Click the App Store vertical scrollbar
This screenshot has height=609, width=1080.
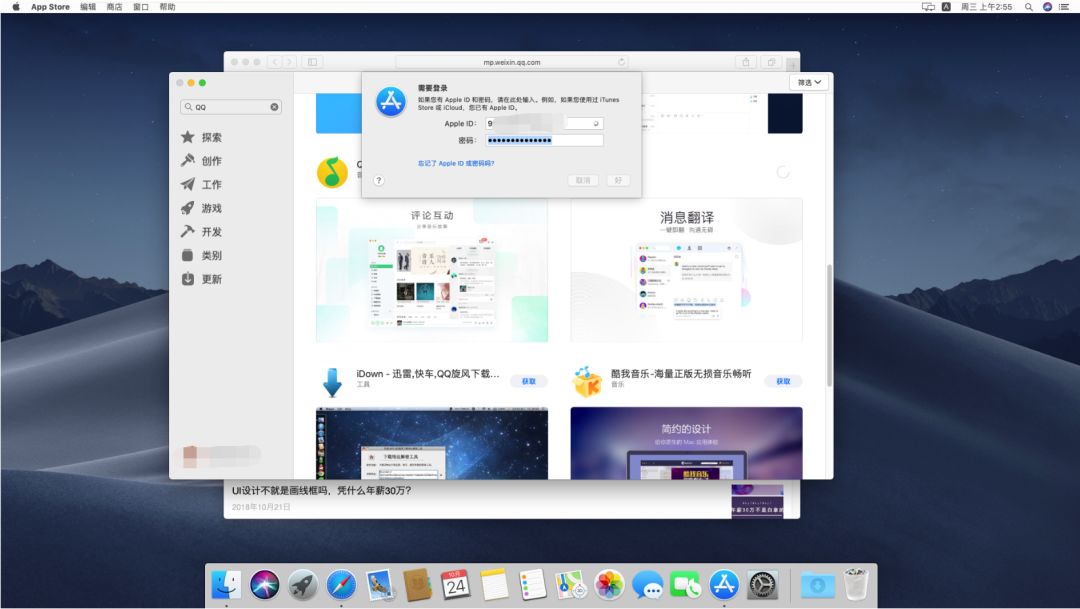pyautogui.click(x=829, y=325)
